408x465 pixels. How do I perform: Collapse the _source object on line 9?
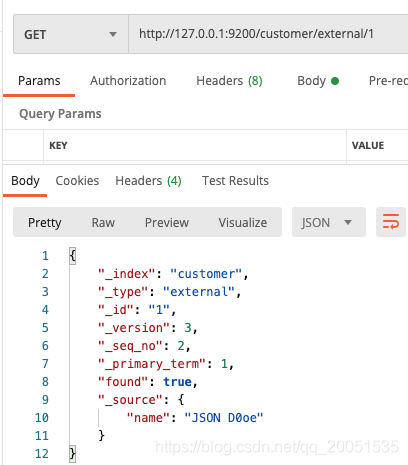point(181,400)
